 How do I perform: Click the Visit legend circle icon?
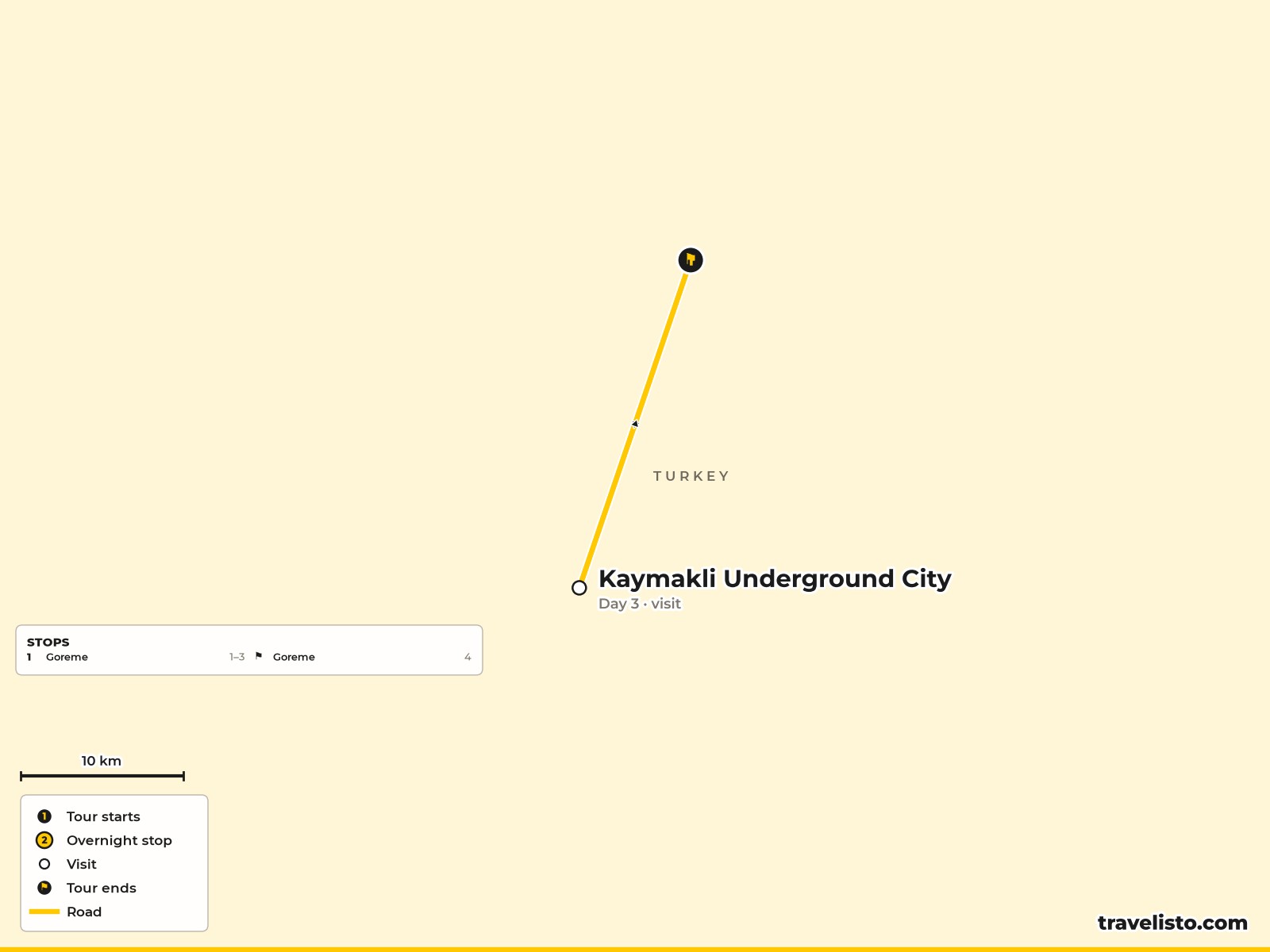tap(44, 864)
